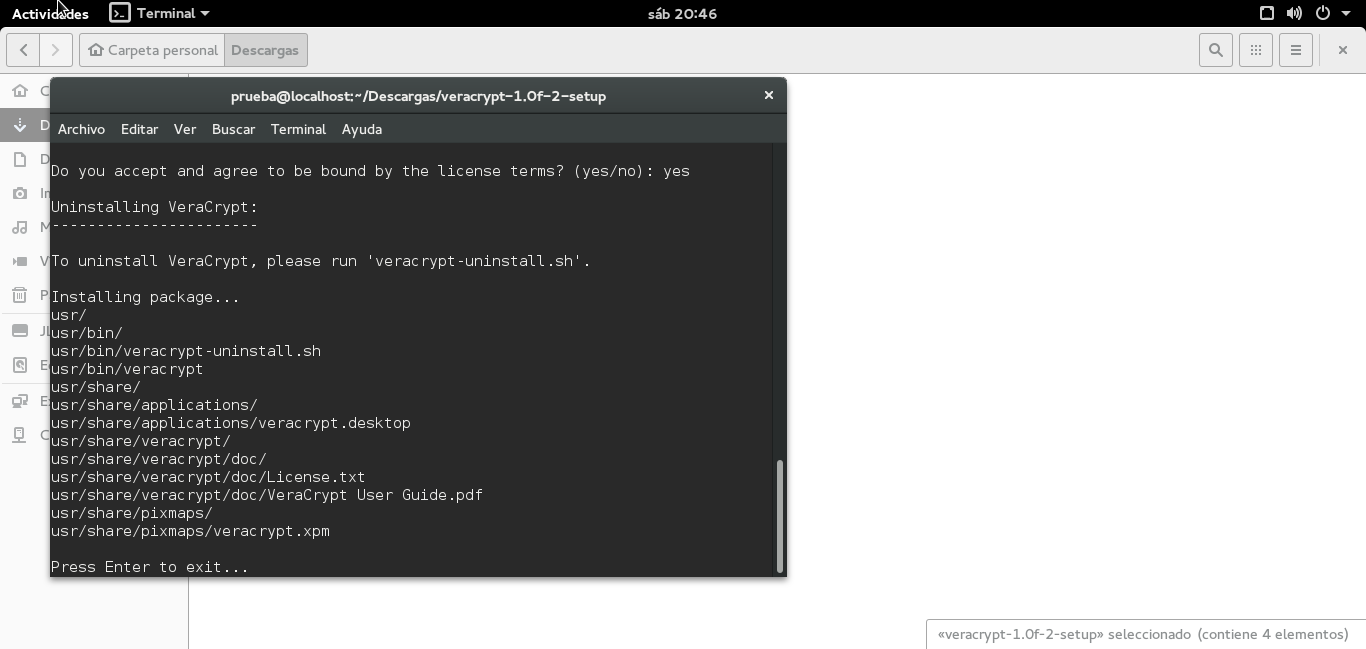Open the Actividades overview

[x=50, y=14]
